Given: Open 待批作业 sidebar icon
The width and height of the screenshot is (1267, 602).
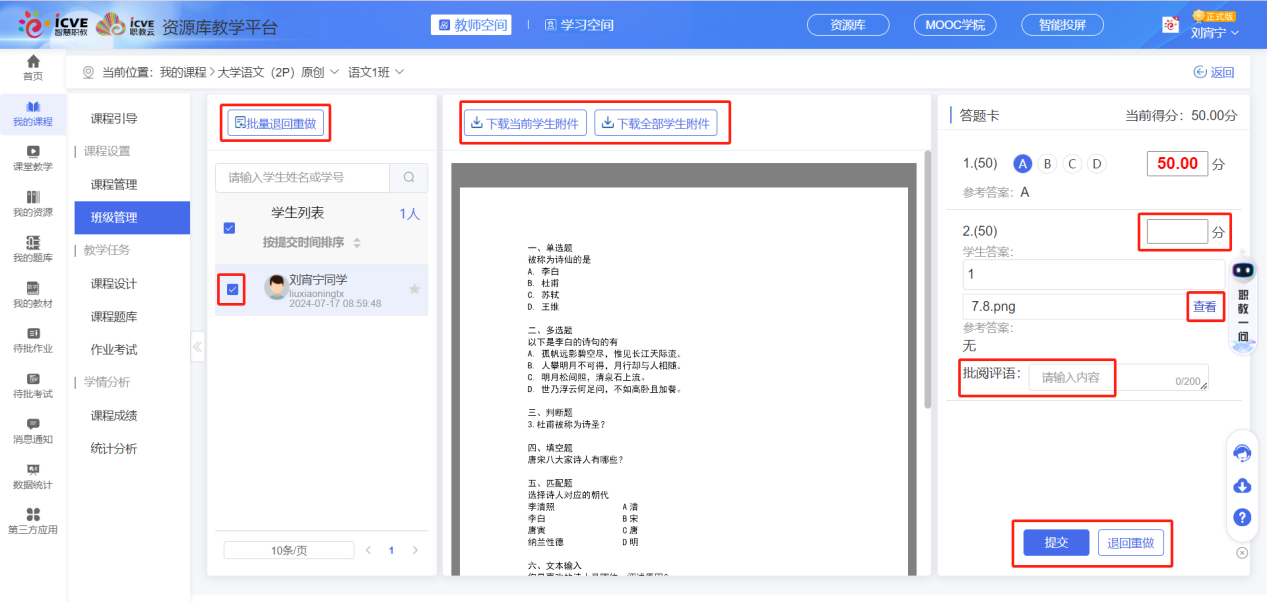Looking at the screenshot, I should pyautogui.click(x=33, y=333).
